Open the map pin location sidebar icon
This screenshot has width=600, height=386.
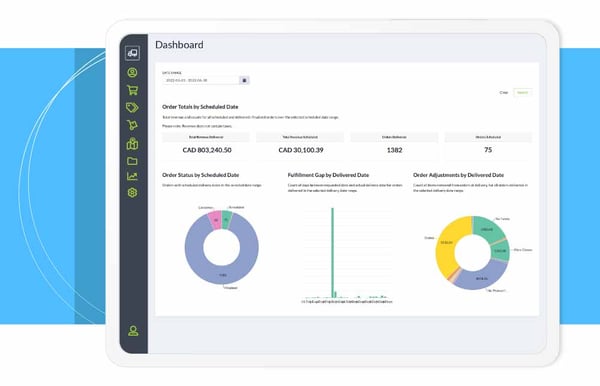coord(132,143)
